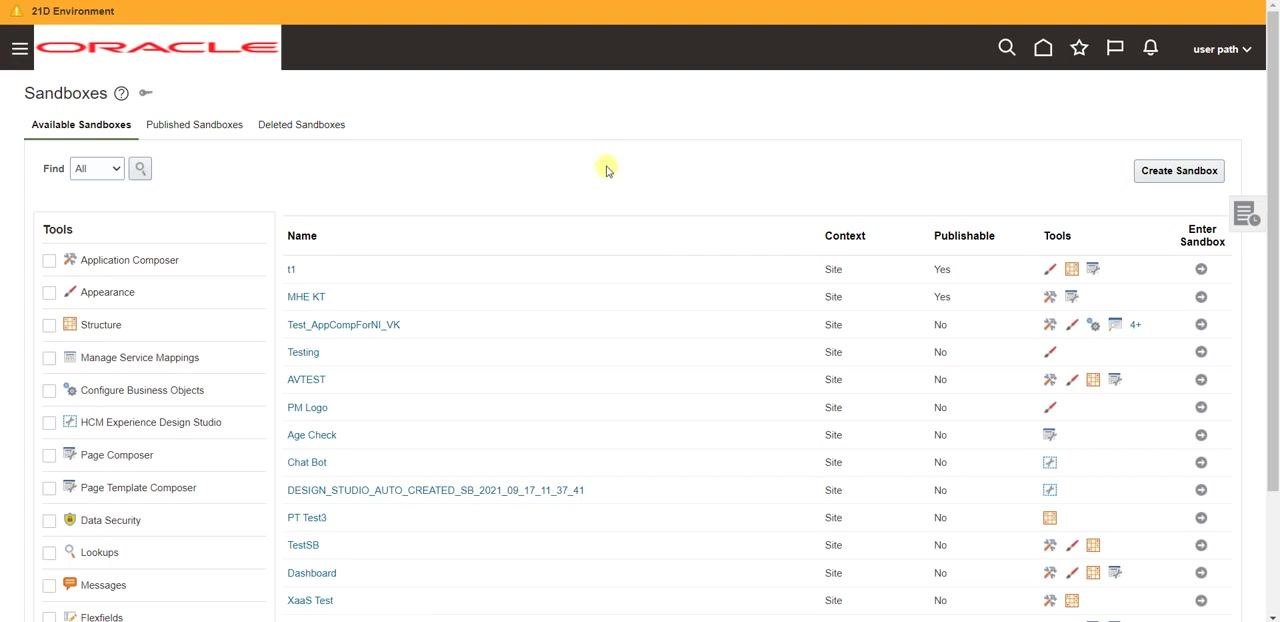
Task: Check the Appearance tool checkbox
Action: coord(49,293)
